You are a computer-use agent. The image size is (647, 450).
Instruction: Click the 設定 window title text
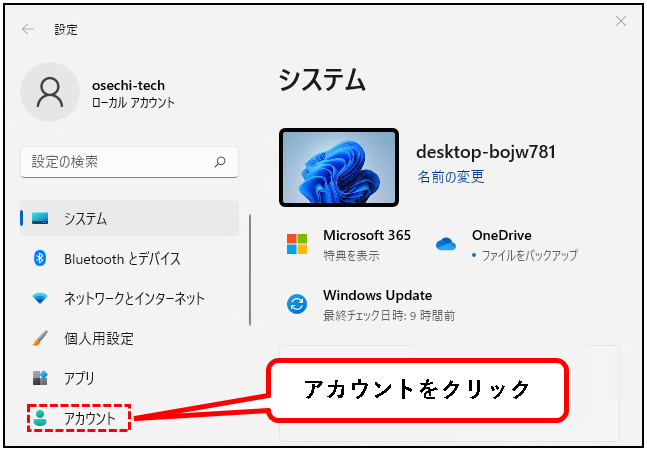[x=66, y=29]
